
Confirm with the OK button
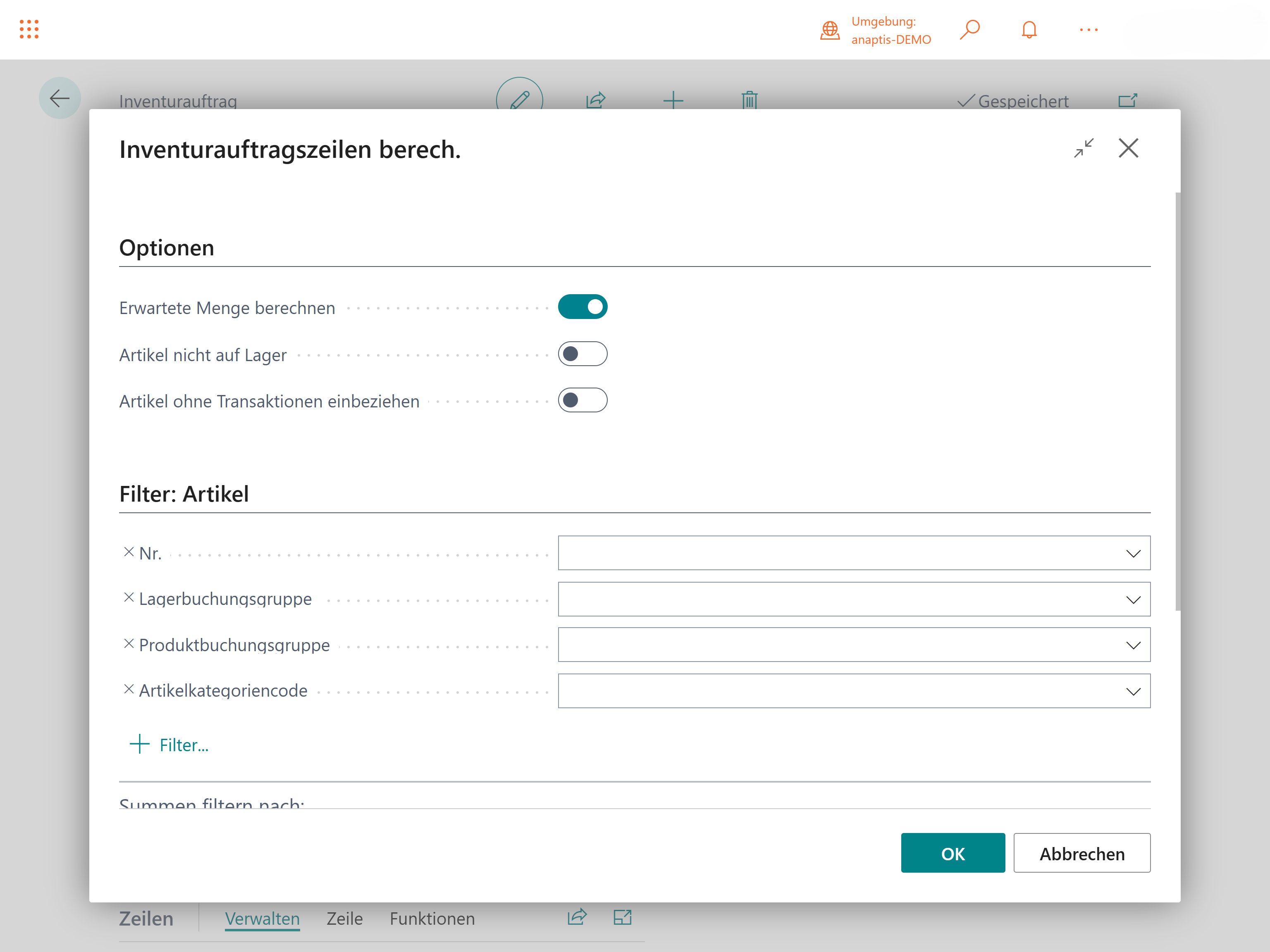(953, 853)
